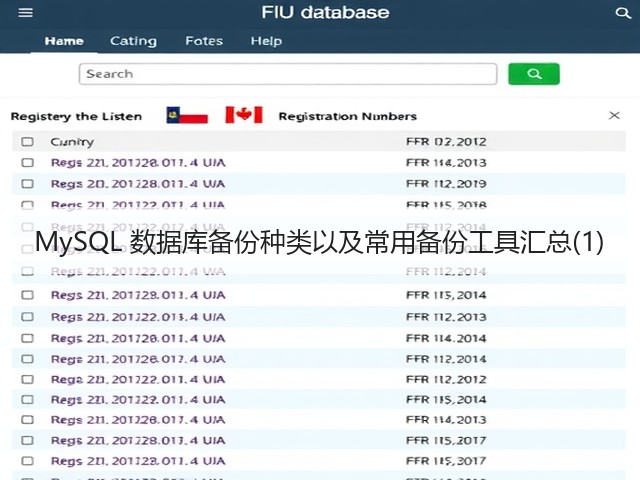Select the checkbox for row FFR 114,2014

pyautogui.click(x=27, y=338)
